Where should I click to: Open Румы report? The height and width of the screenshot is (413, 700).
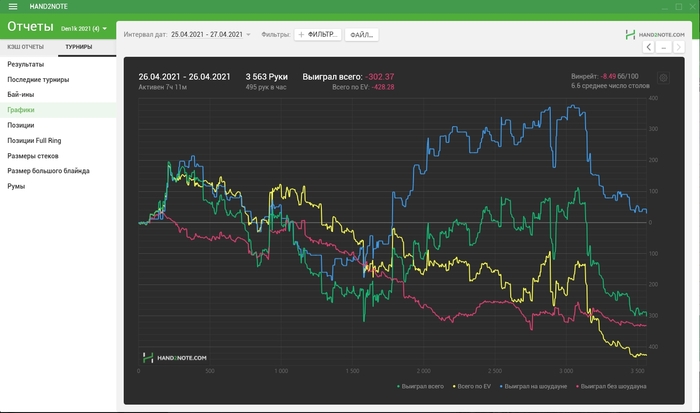(58, 186)
